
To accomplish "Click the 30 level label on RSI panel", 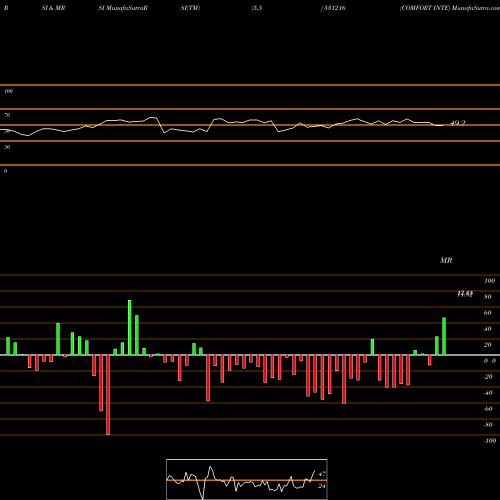I will coord(7,147).
